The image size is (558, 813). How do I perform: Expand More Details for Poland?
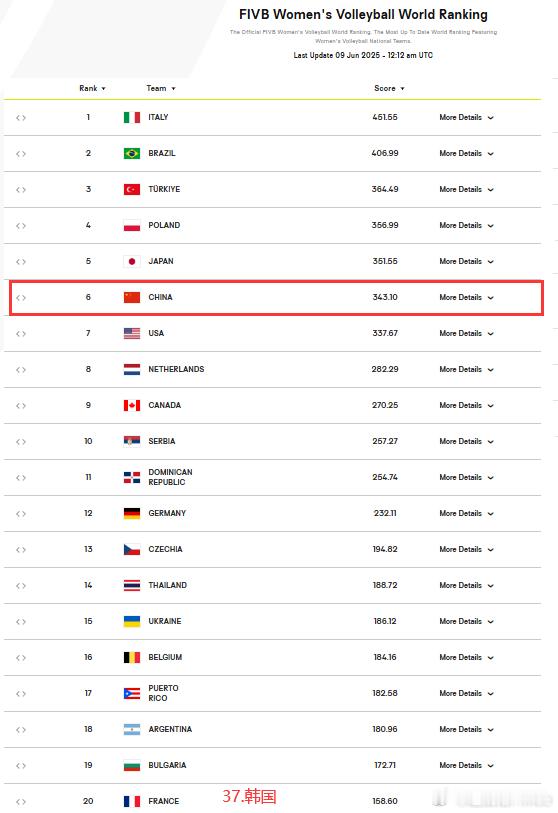click(466, 226)
